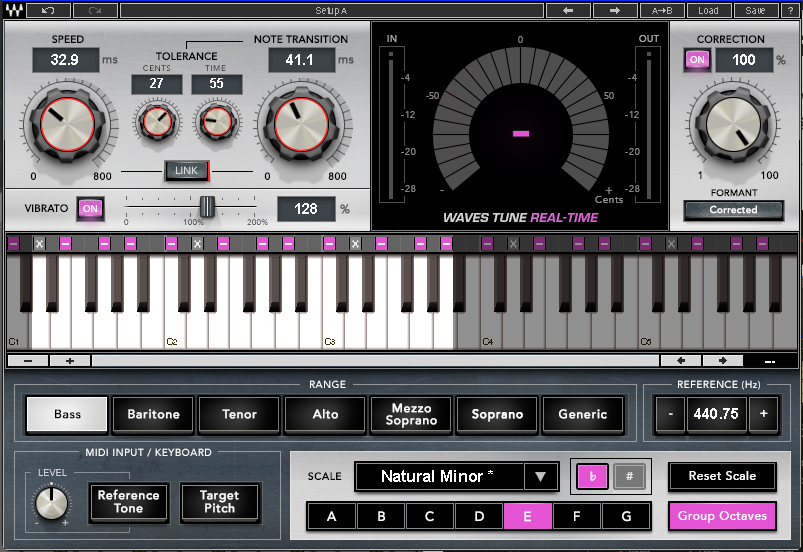Select flat notation button
The image size is (803, 552).
(593, 477)
